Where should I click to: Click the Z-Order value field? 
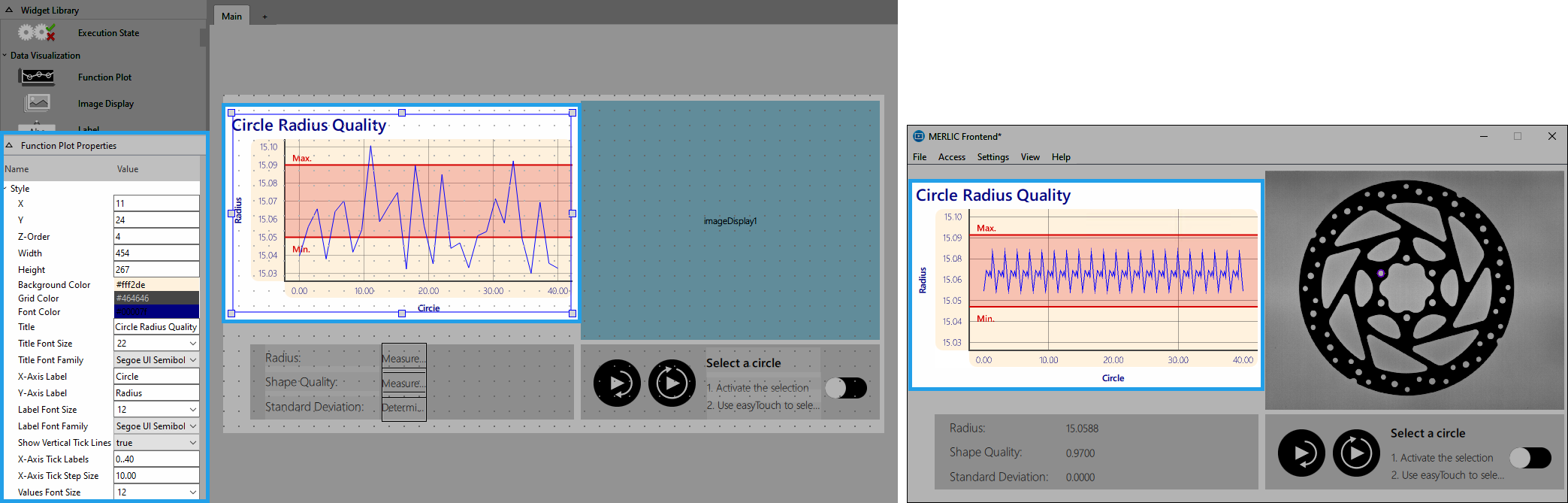pyautogui.click(x=156, y=237)
